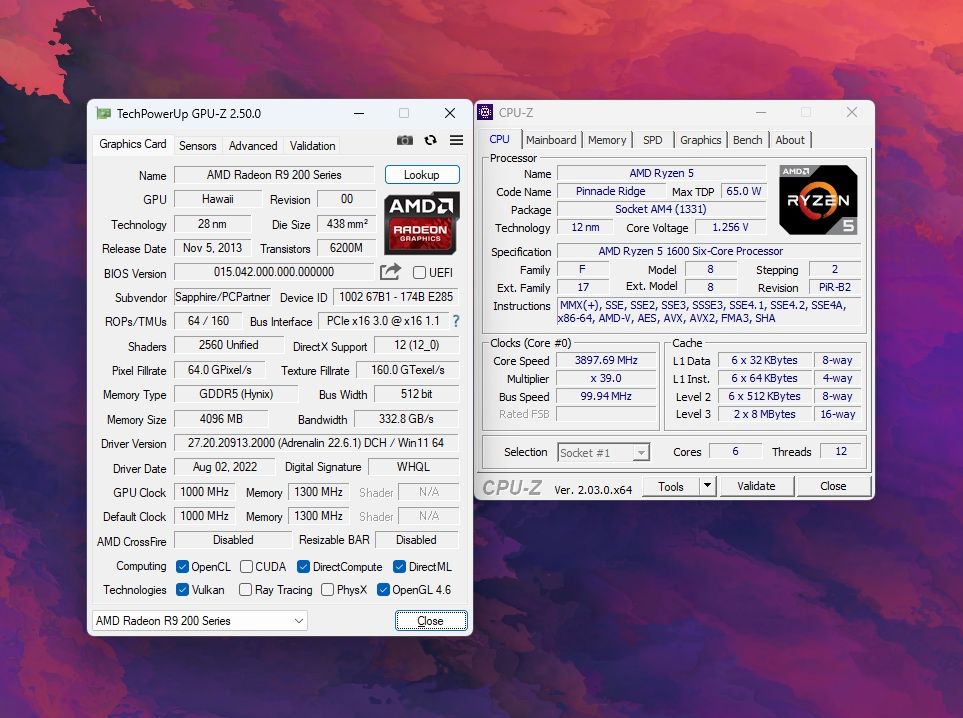This screenshot has height=718, width=963.
Task: Expand the CPU-Z Tools dropdown arrow
Action: coord(708,486)
